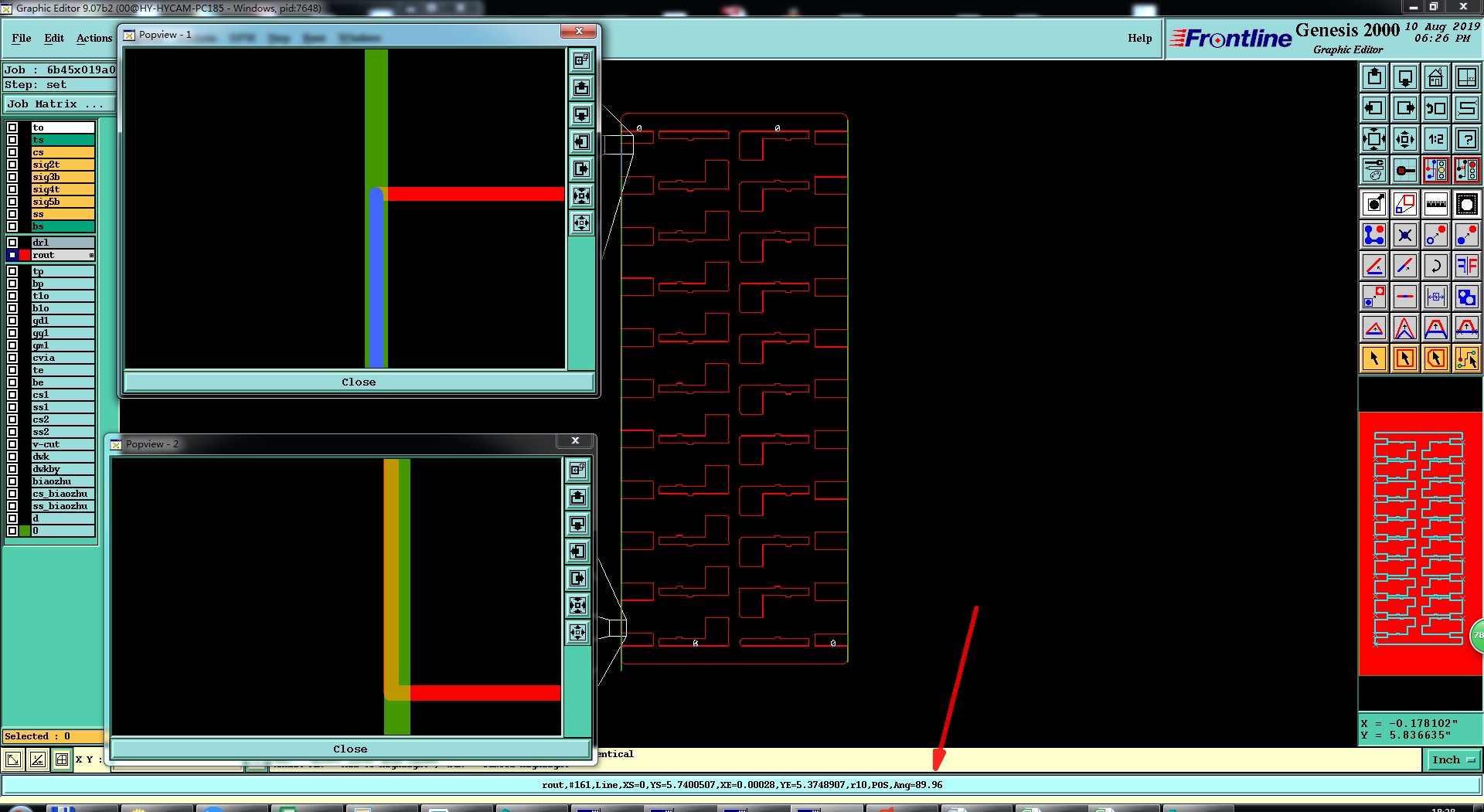Toggle display checkbox for layer v-cut
1484x812 pixels.
(12, 444)
